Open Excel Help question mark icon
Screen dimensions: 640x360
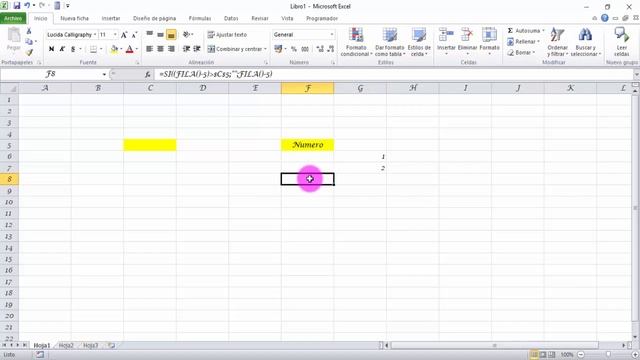604,18
